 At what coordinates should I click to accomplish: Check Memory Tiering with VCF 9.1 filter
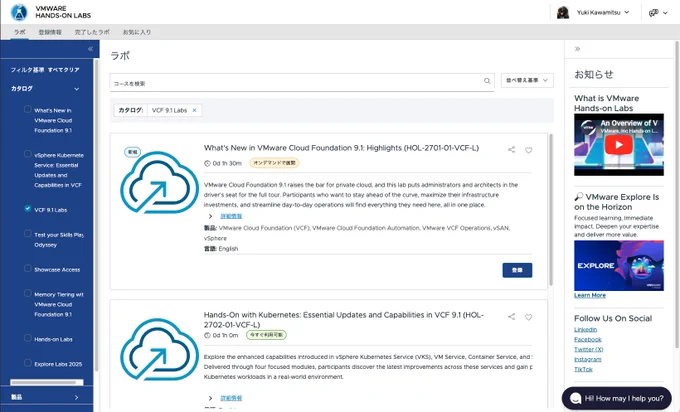pyautogui.click(x=28, y=293)
